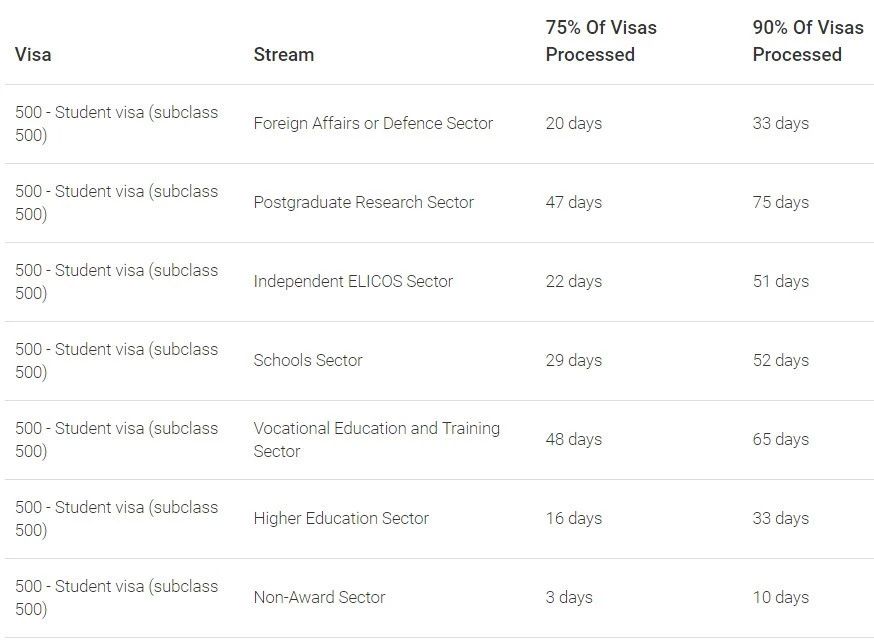Screen dimensions: 874x641
Task: Click the Stream column header
Action: 284,55
